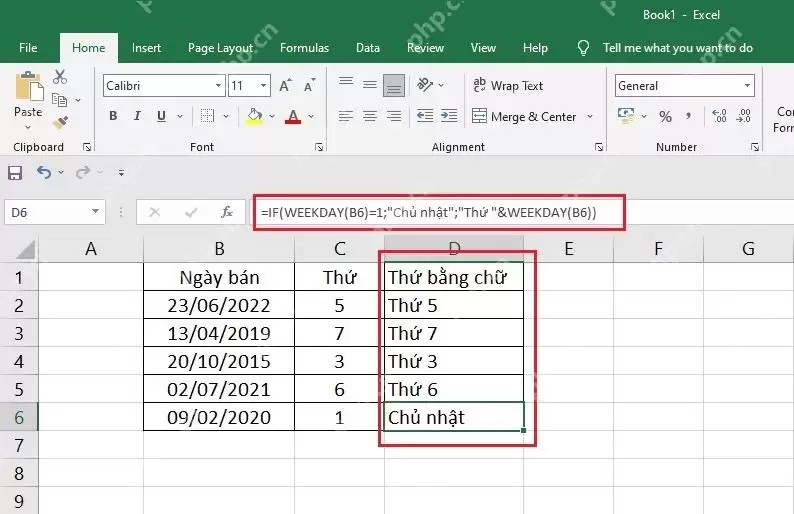This screenshot has width=794, height=514.
Task: Expand the Name Box dropdown arrow
Action: pos(95,212)
